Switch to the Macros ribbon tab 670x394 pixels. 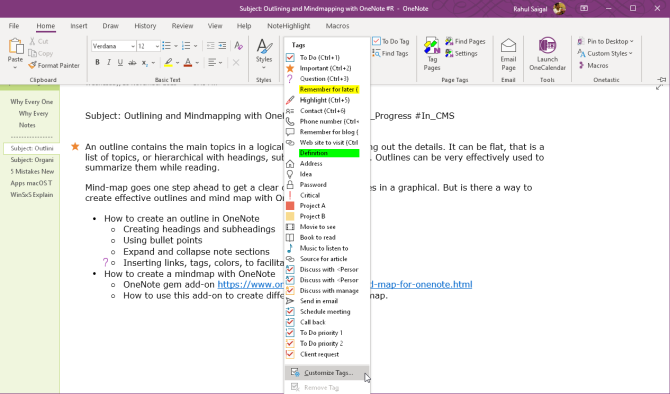click(337, 26)
